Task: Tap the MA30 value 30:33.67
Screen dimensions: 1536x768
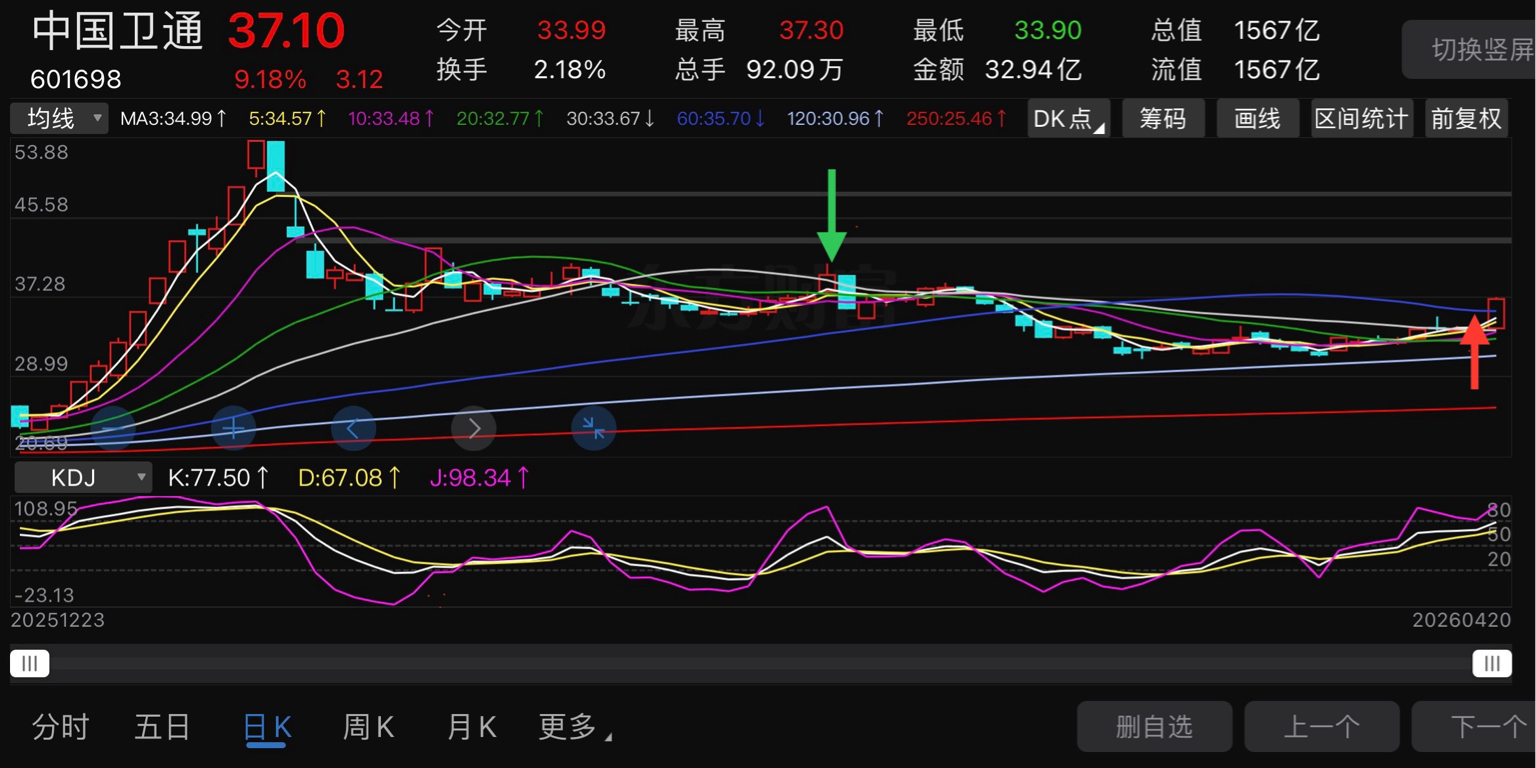Action: click(610, 119)
